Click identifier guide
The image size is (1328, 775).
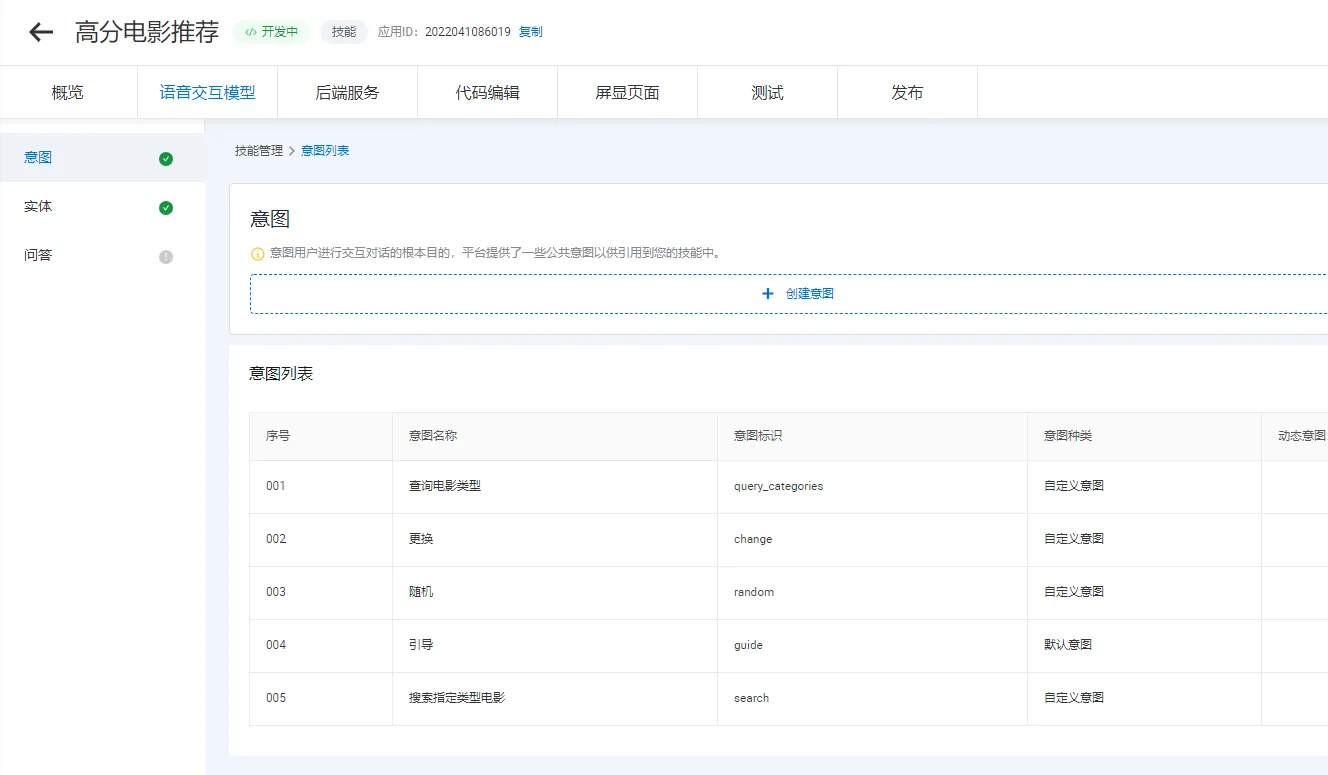(748, 645)
